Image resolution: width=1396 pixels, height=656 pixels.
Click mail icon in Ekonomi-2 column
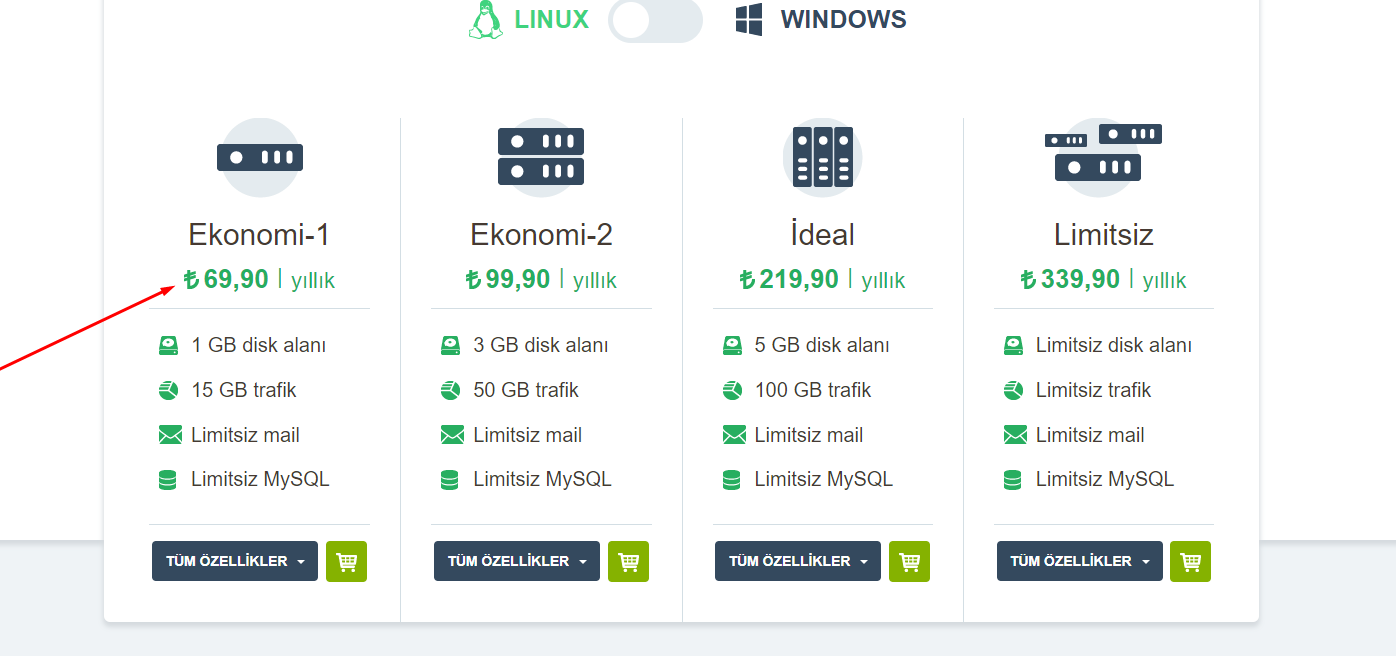coord(453,435)
